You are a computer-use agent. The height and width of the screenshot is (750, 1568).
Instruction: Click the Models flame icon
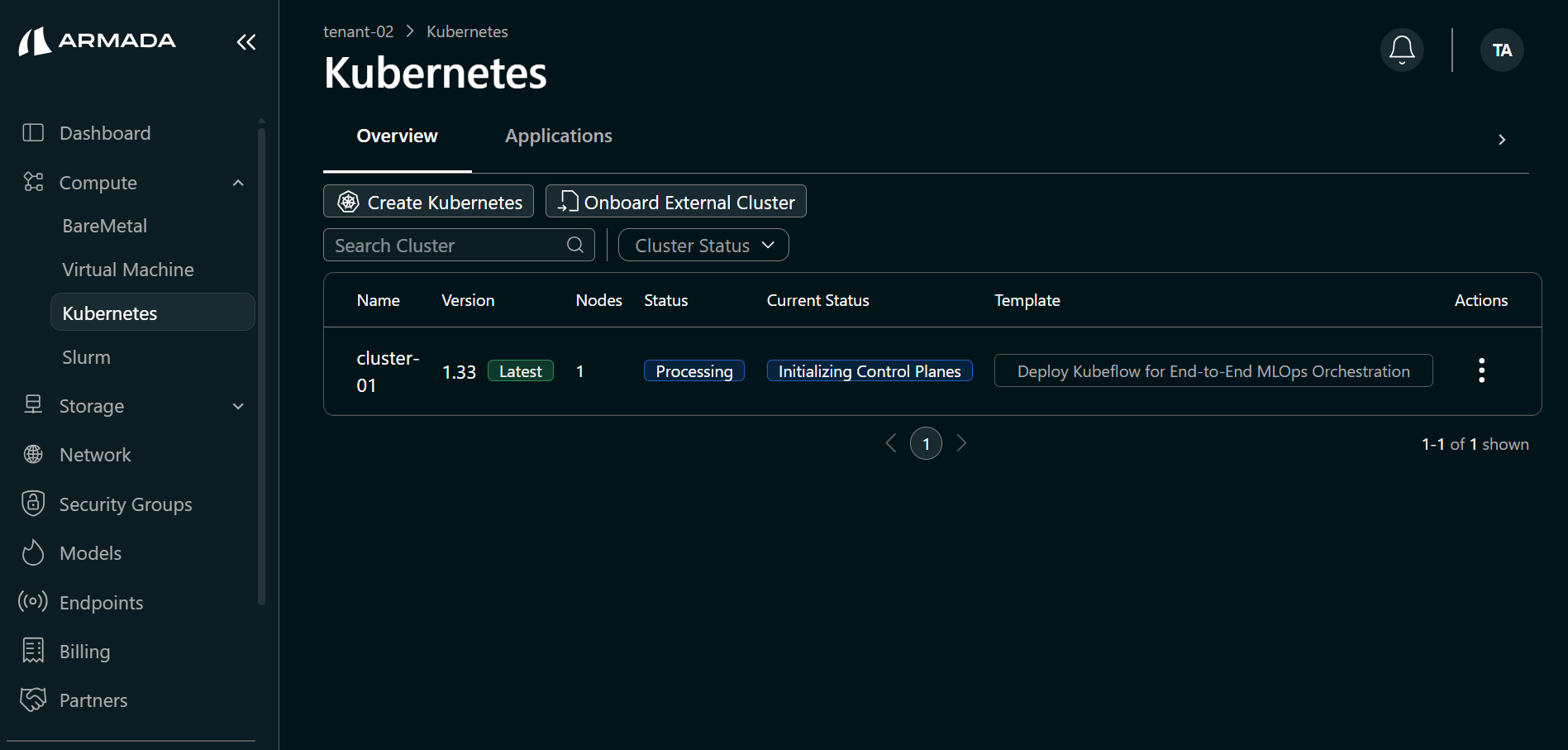33,552
